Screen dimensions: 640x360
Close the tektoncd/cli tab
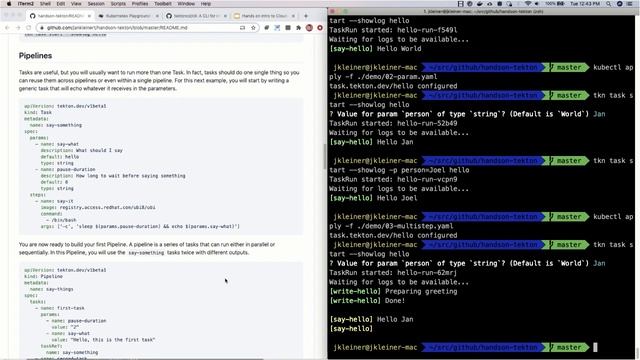[225, 16]
